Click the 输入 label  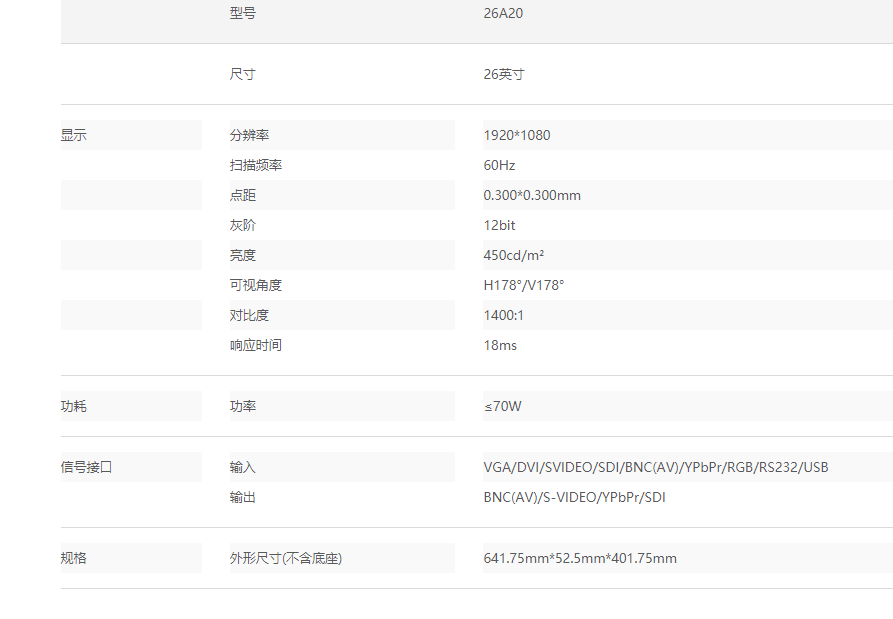[243, 467]
